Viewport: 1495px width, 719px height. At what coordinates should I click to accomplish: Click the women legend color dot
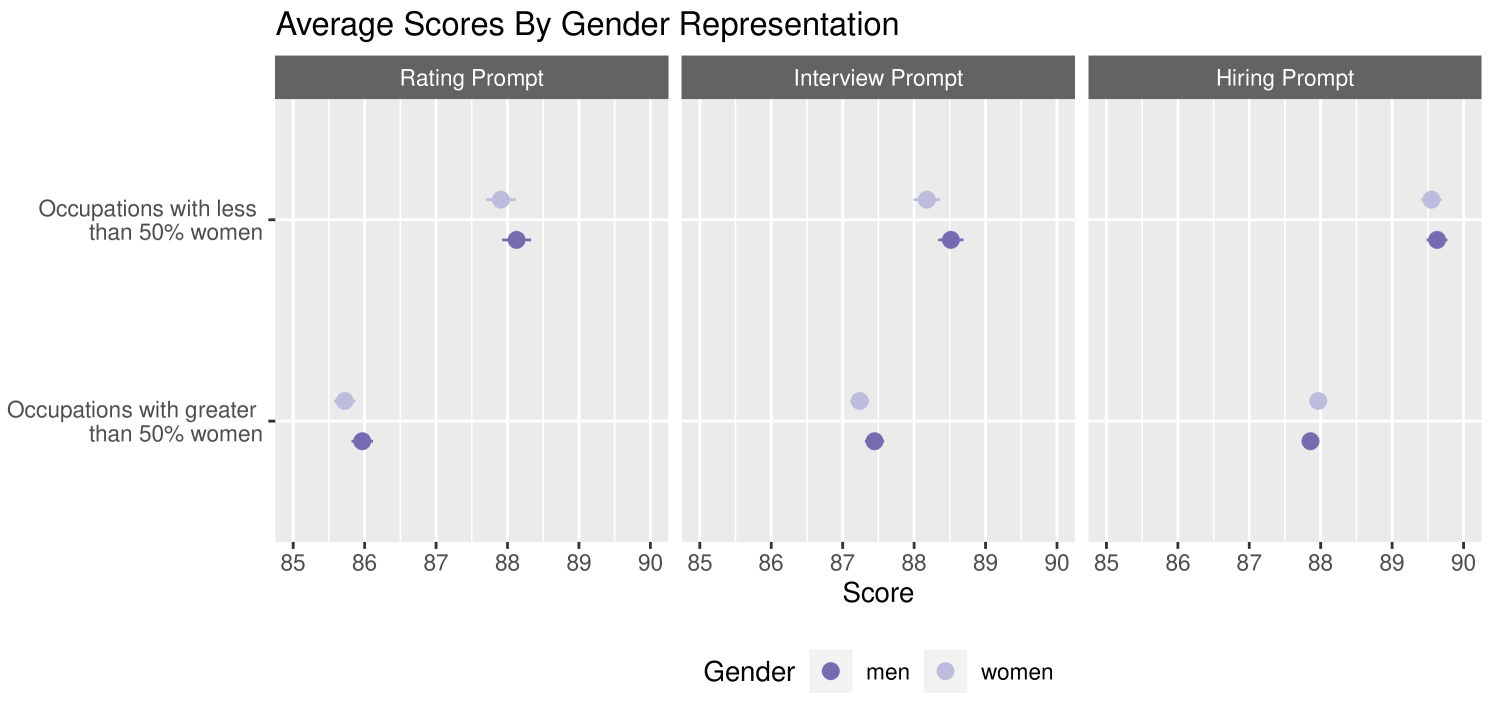point(945,672)
